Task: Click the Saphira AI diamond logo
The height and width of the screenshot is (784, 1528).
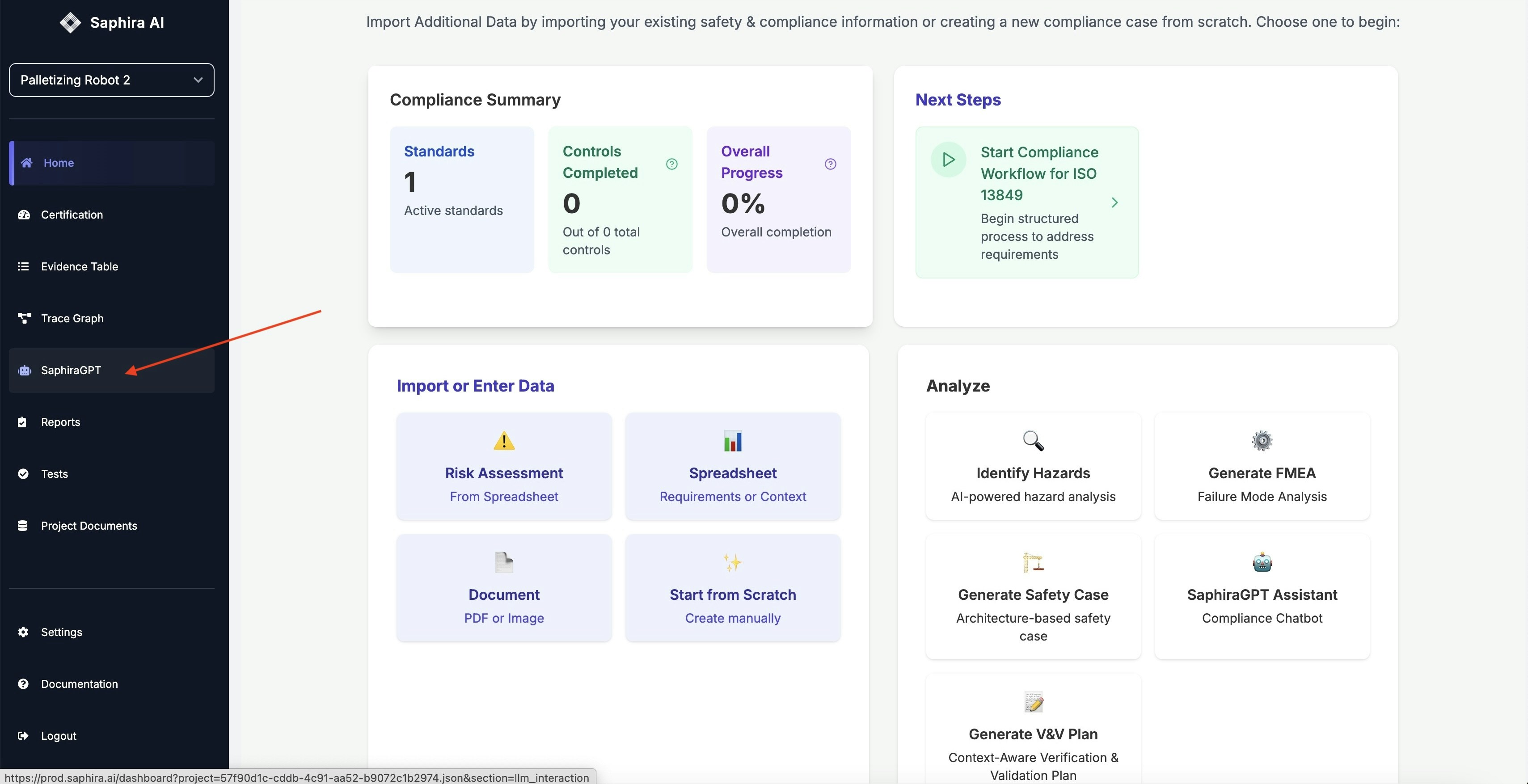Action: [x=70, y=22]
